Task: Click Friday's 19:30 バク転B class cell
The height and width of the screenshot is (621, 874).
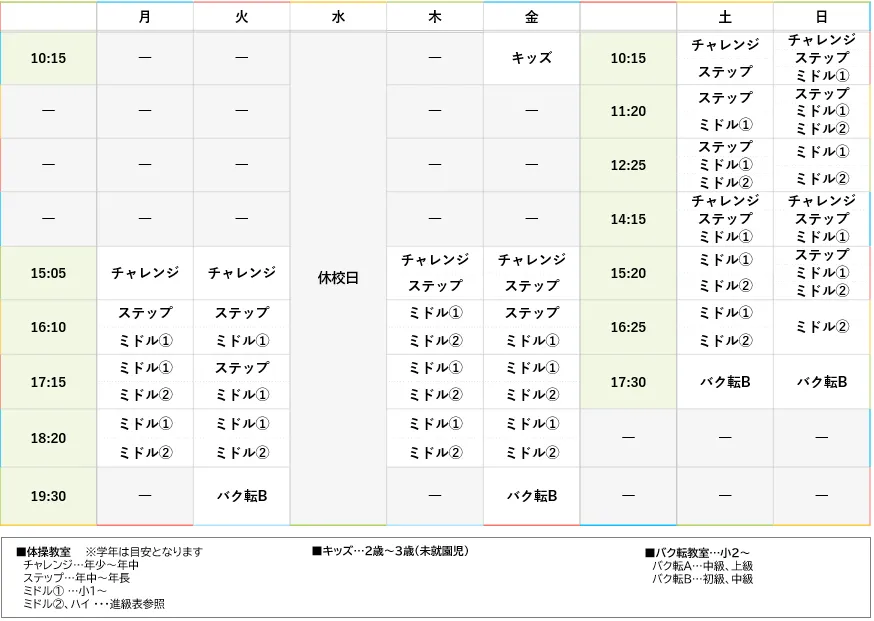Action: click(531, 495)
